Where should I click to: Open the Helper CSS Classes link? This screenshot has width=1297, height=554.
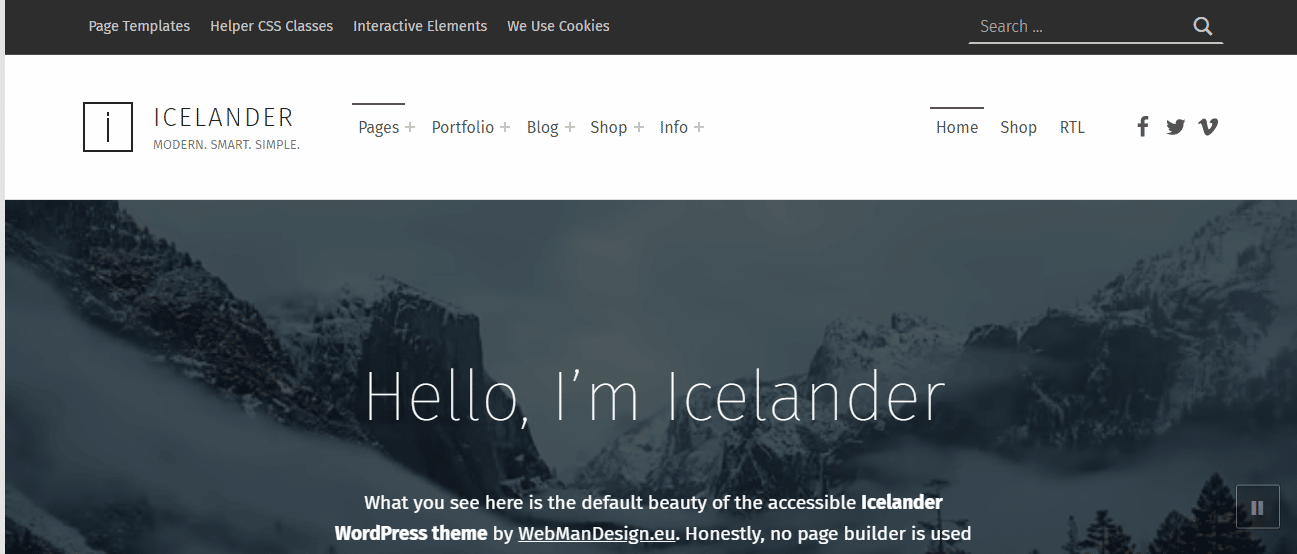(271, 26)
